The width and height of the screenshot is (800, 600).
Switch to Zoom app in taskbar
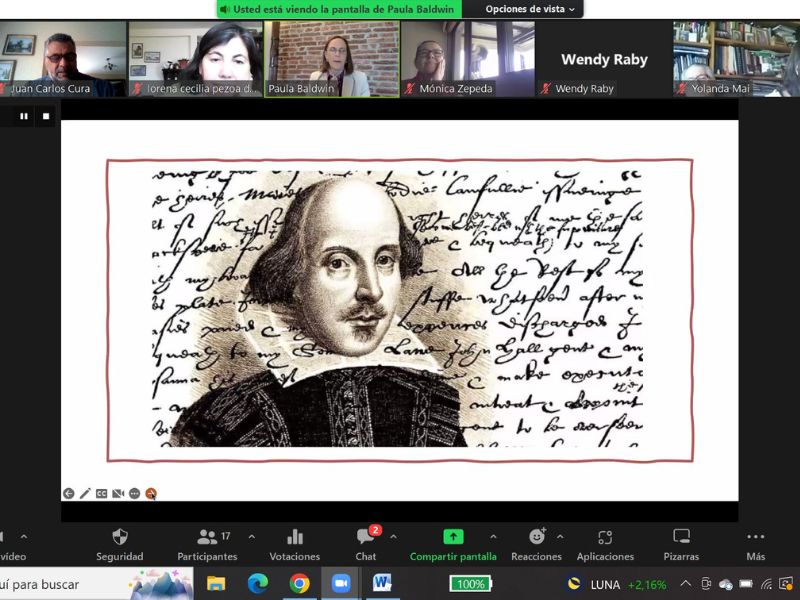coord(341,583)
